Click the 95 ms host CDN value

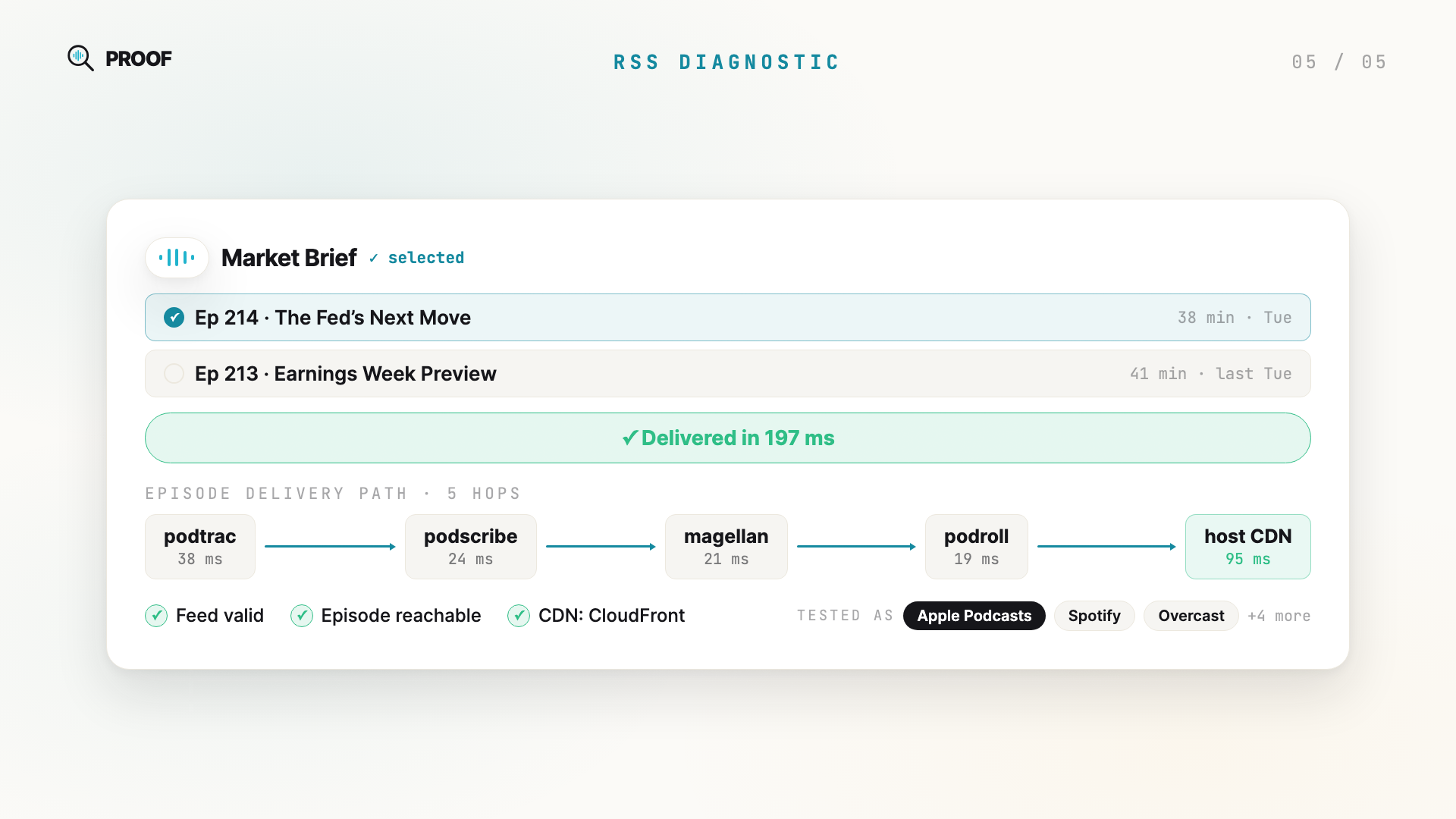pyautogui.click(x=1248, y=559)
